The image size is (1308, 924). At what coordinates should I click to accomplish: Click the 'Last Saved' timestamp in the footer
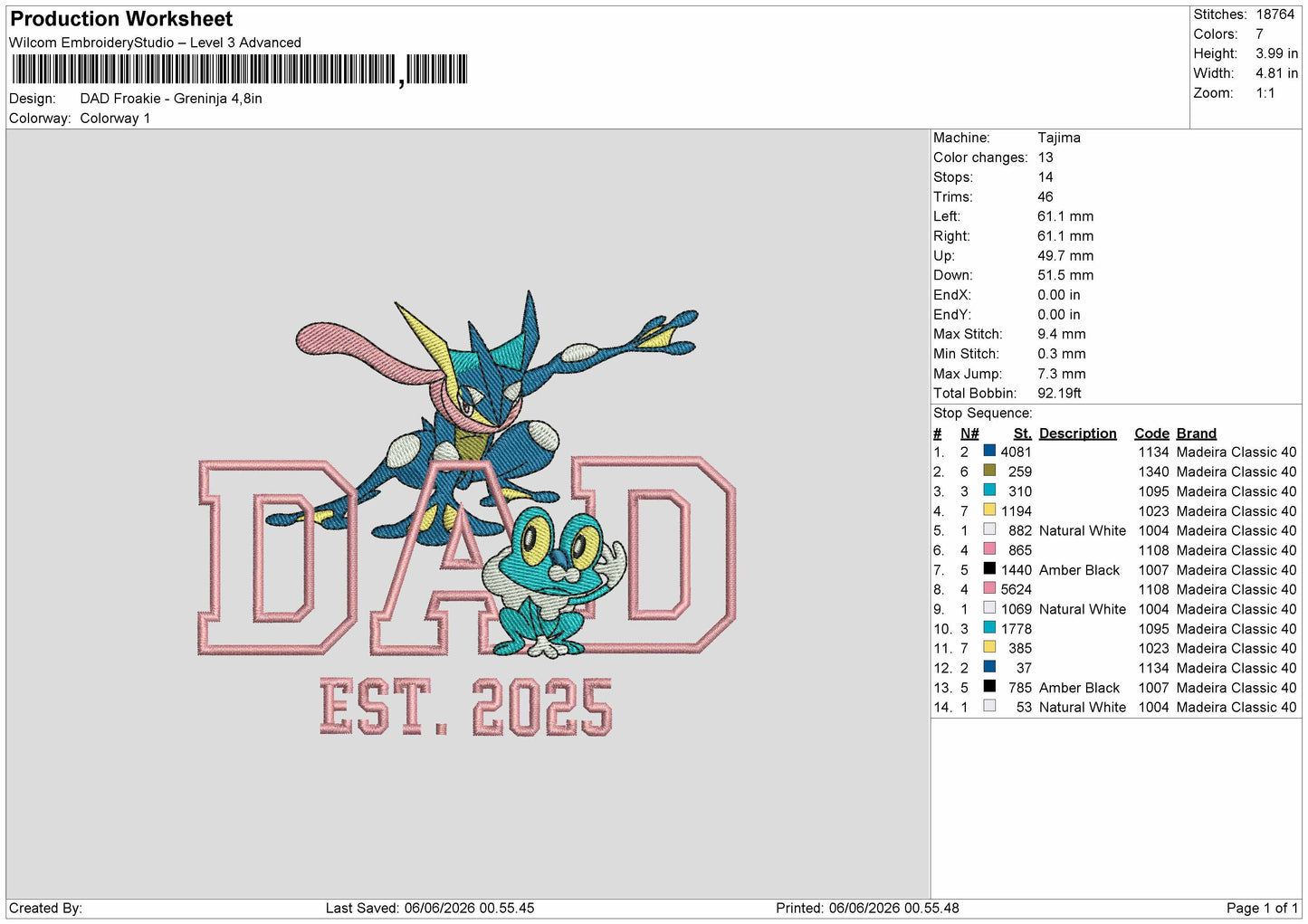click(430, 908)
